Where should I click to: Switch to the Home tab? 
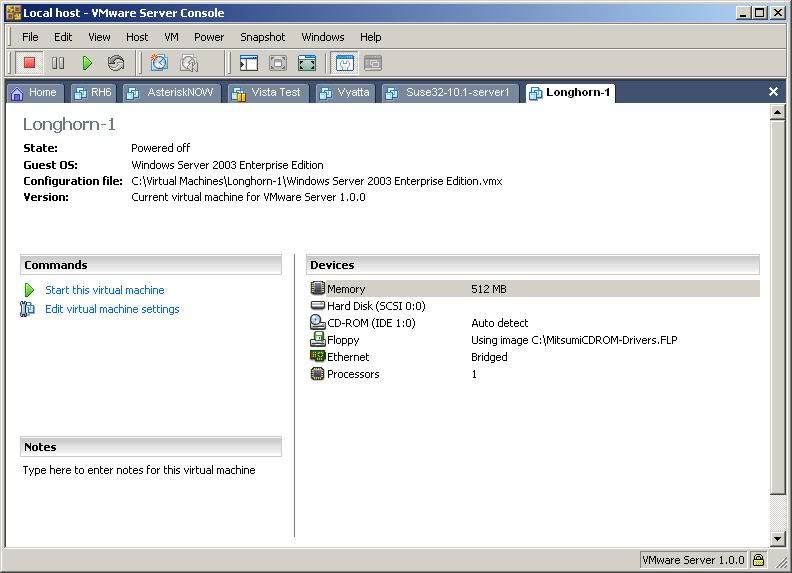coord(34,92)
